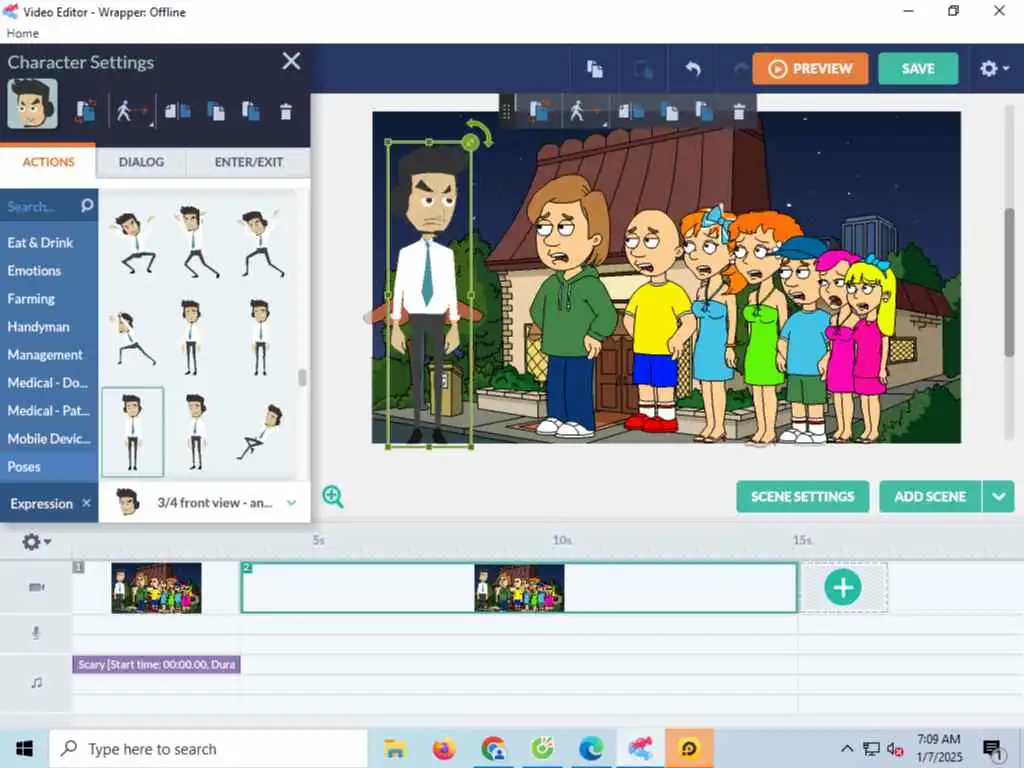Click trash icon in floating toolbar

point(739,112)
